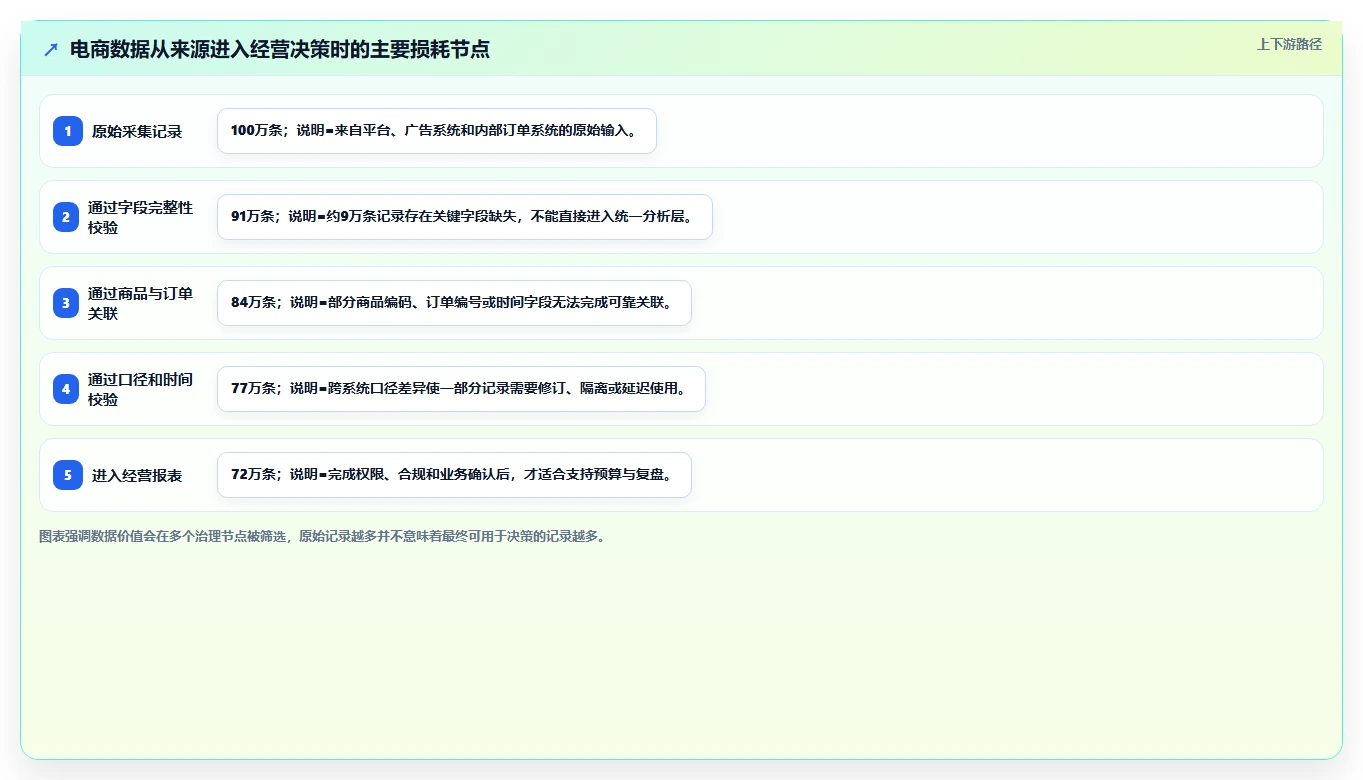Click the footnote starting 图表强调数据价值
This screenshot has width=1363, height=780.
pyautogui.click(x=322, y=536)
